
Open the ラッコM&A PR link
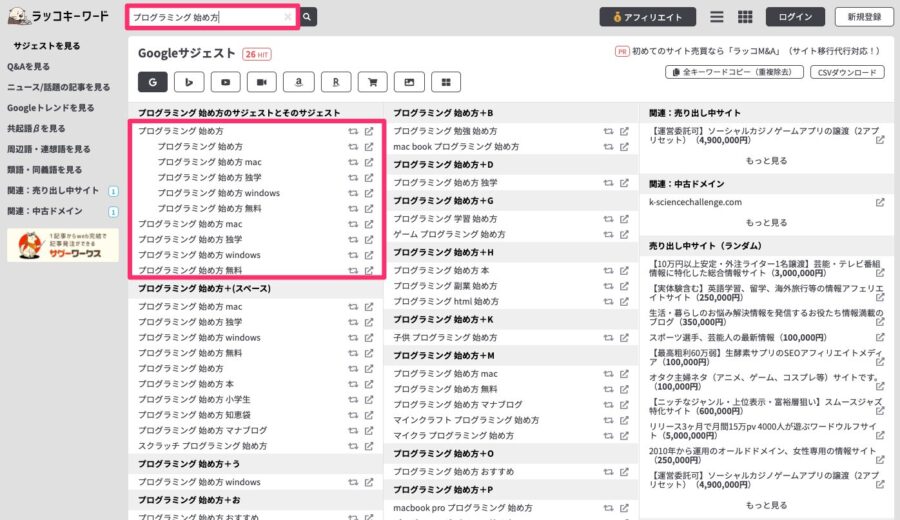point(755,51)
